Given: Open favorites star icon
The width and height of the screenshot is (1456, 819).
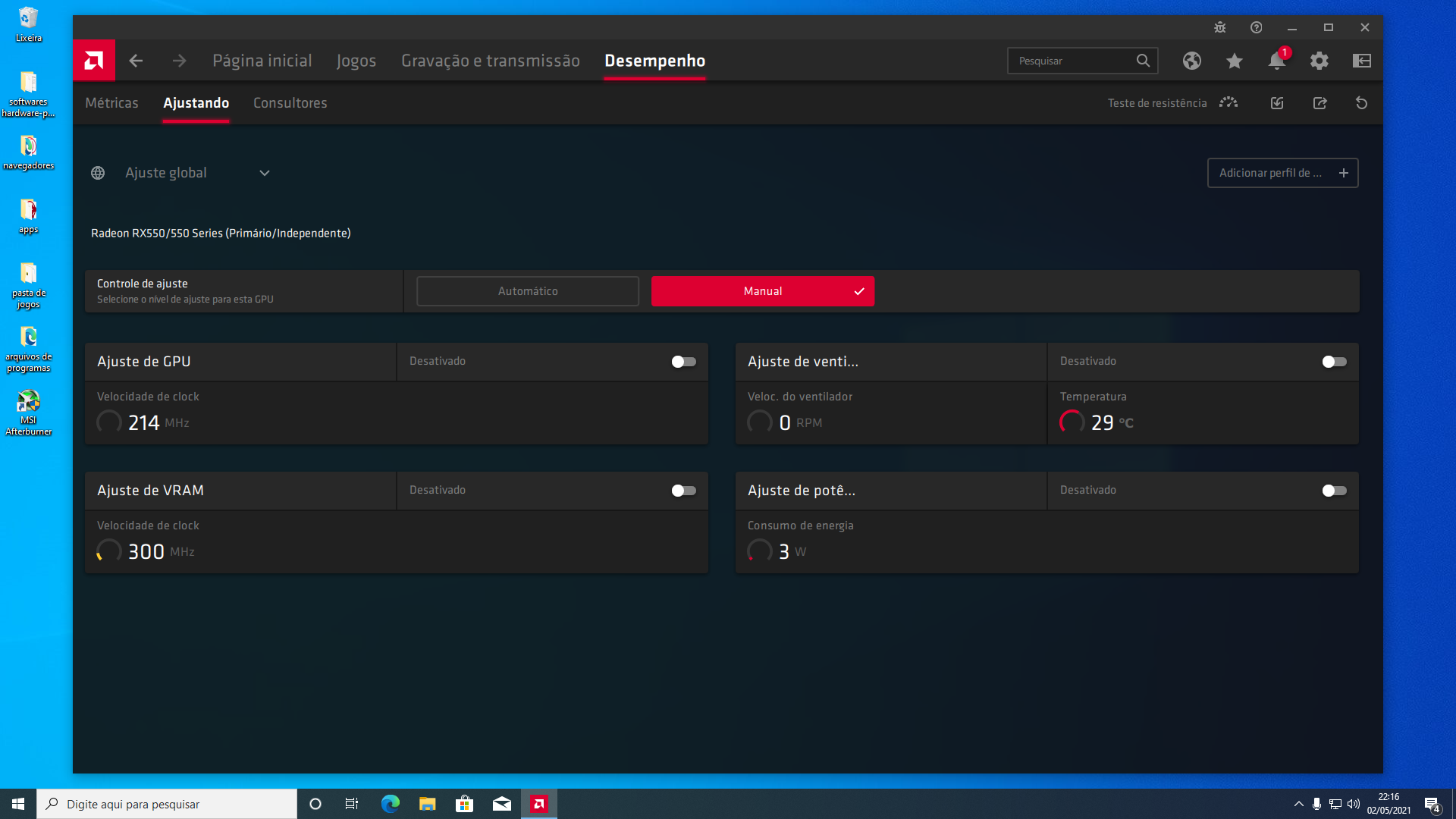Looking at the screenshot, I should (x=1235, y=61).
